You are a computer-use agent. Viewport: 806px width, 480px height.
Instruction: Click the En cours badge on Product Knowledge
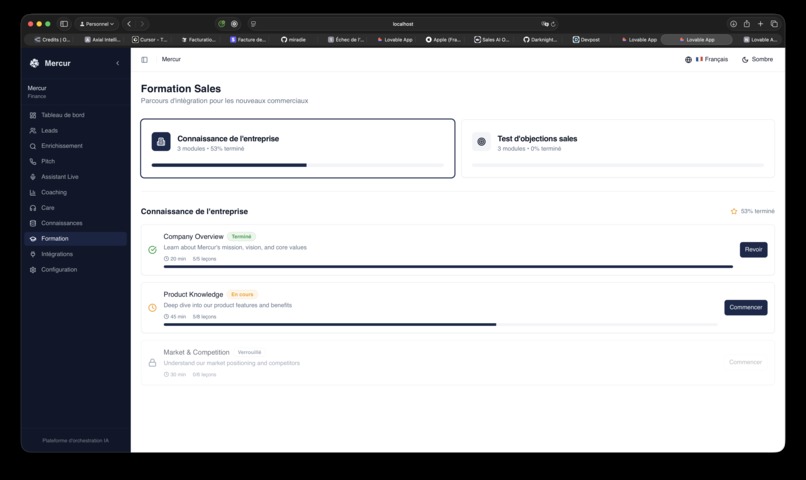pos(242,294)
